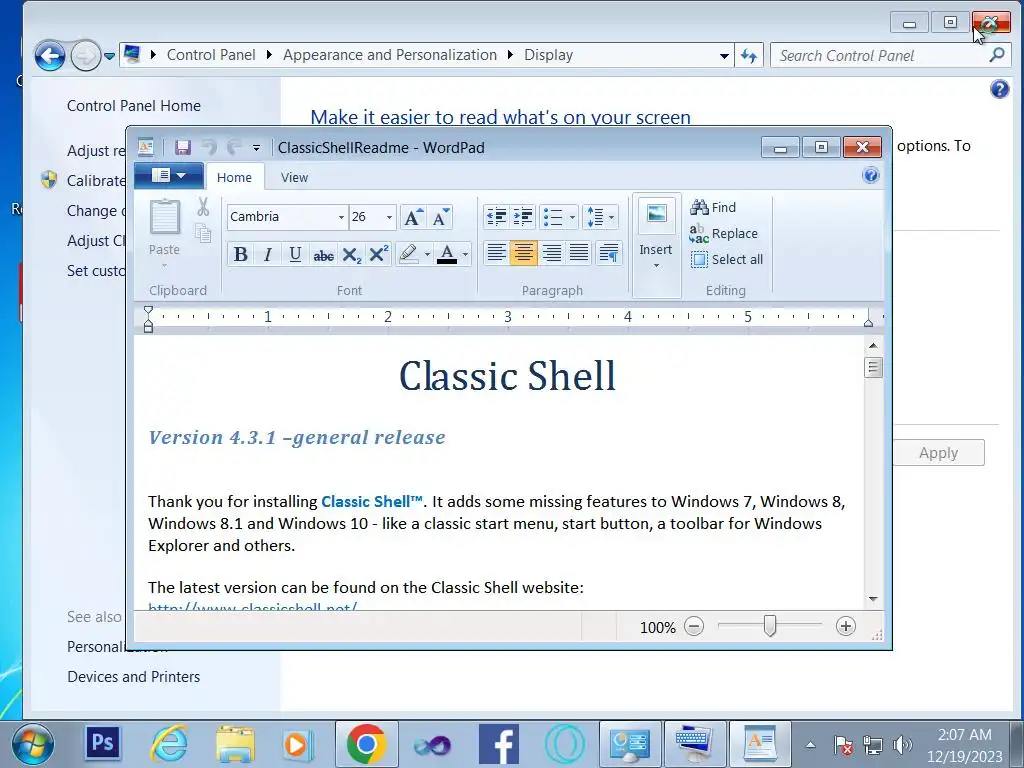Click the Search Control Panel field

(890, 56)
